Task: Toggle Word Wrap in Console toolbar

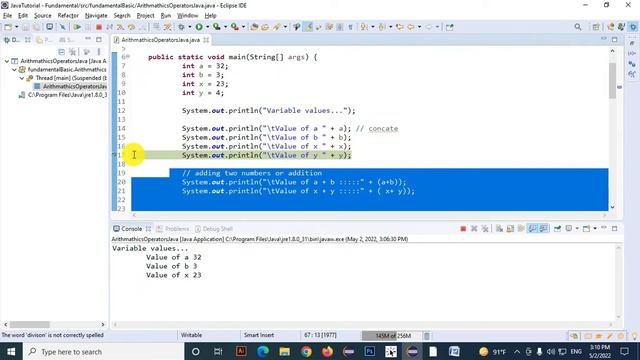Action: click(521, 229)
